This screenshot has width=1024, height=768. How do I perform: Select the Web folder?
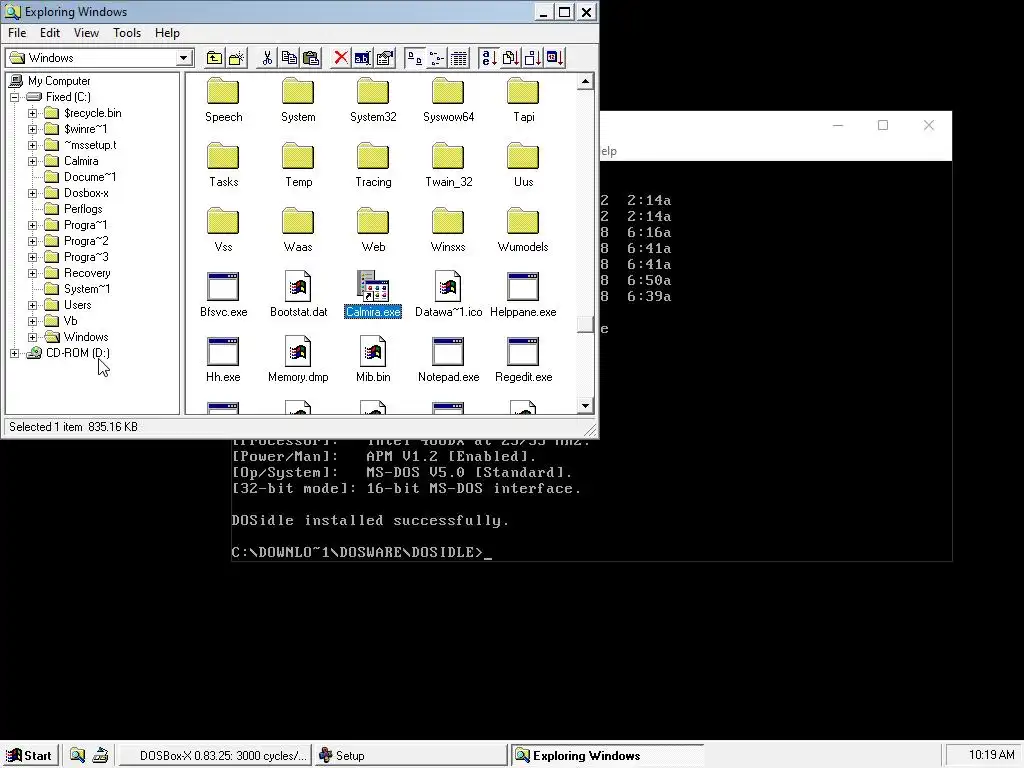click(x=373, y=230)
